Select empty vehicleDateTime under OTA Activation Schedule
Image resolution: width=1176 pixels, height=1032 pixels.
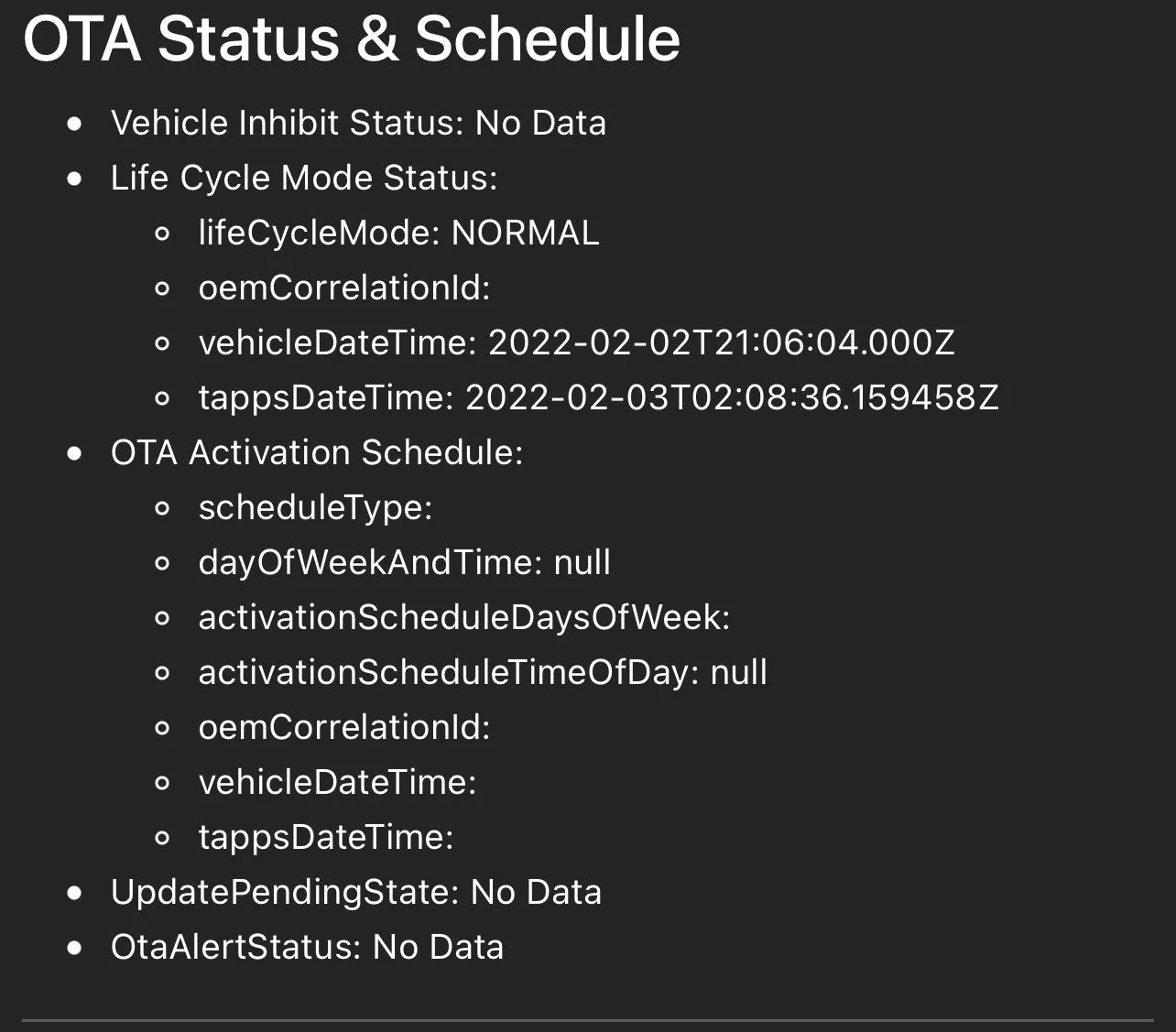[337, 782]
